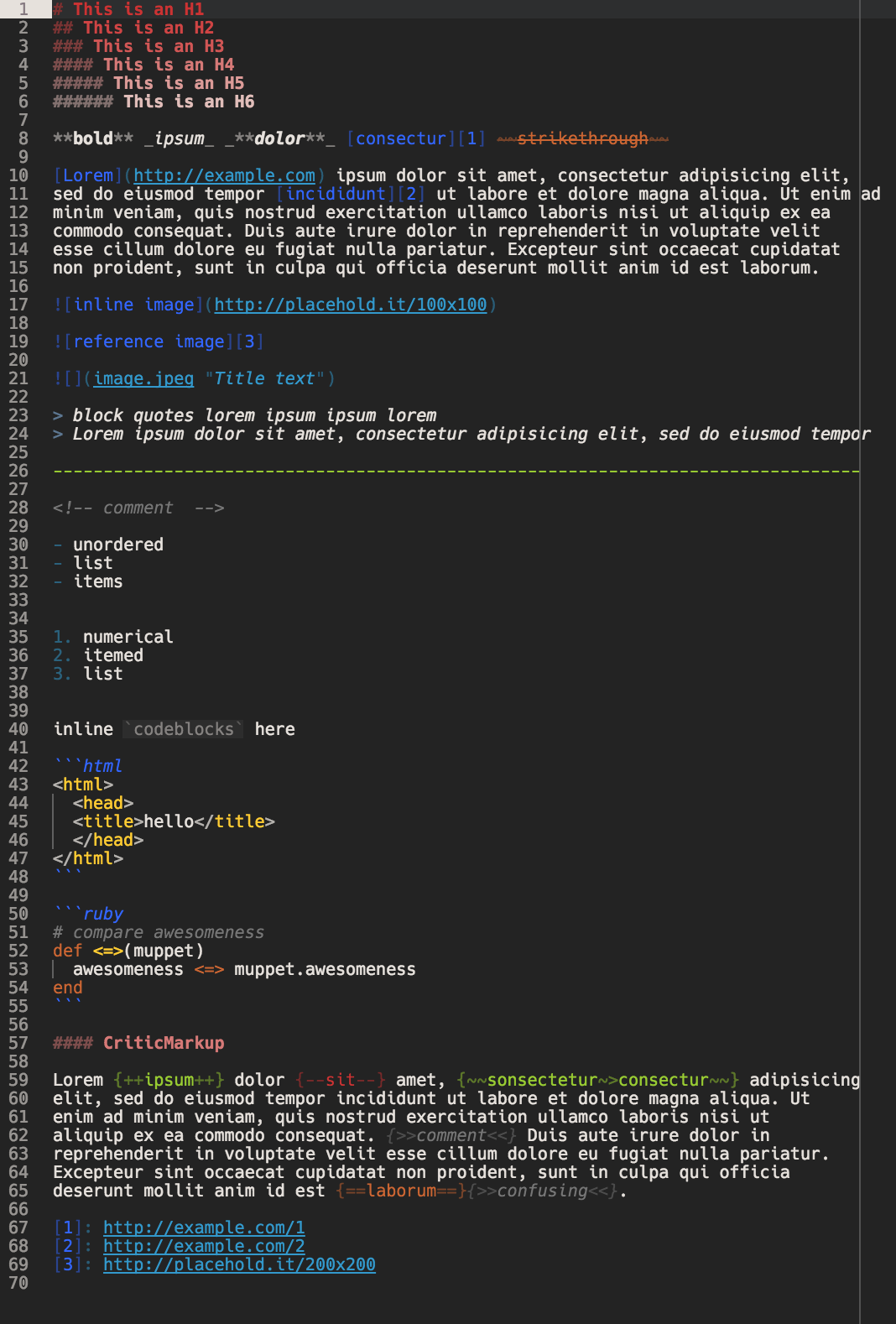The image size is (896, 1324).
Task: Click the blockquote line starting 'Lorem ipsum dolor'
Action: [x=462, y=434]
